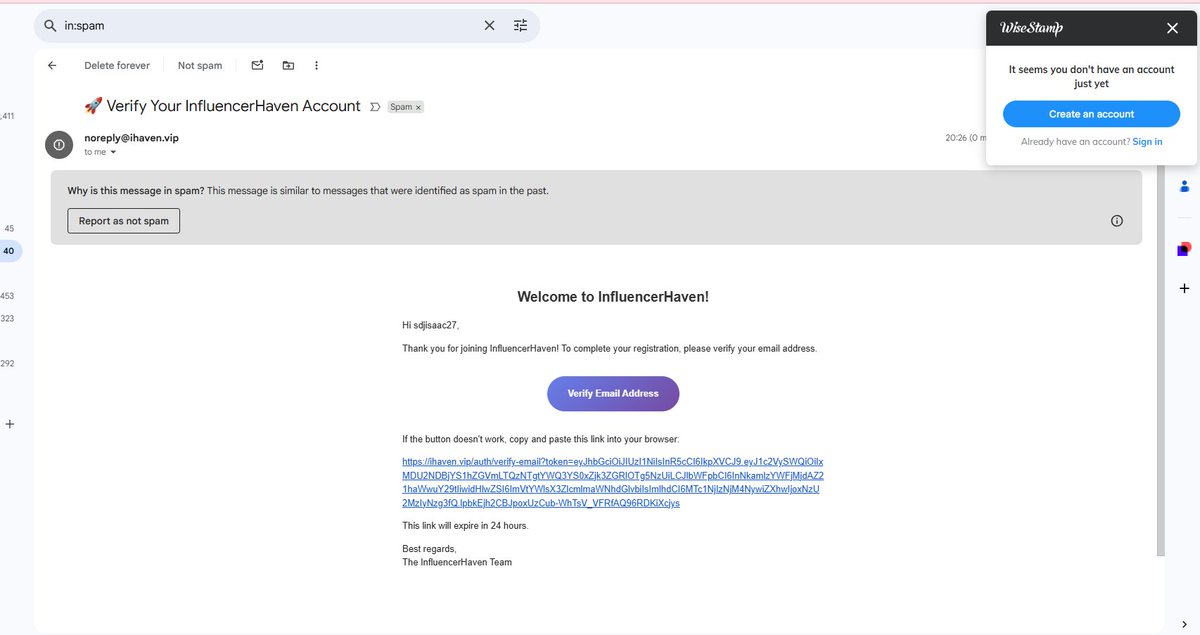The image size is (1200, 635).
Task: Select the label count 40 in sidebar
Action: pyautogui.click(x=9, y=251)
